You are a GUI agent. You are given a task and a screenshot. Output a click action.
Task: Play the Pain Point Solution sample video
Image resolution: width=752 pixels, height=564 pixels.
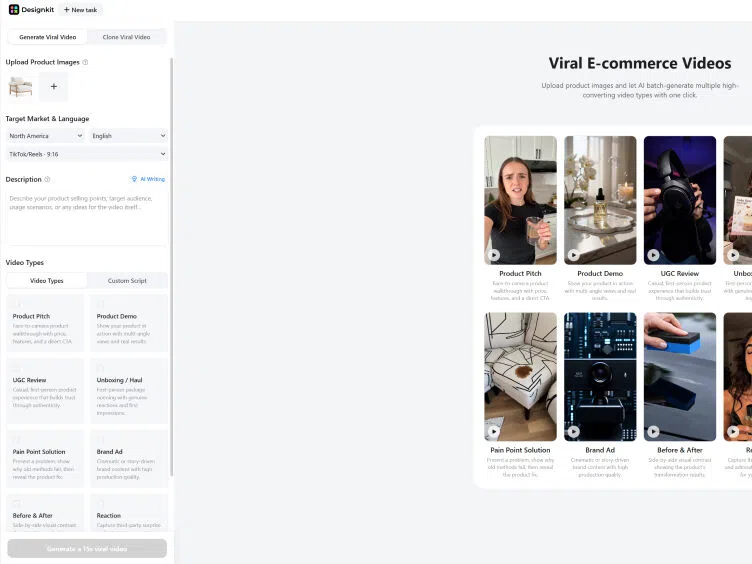click(494, 432)
